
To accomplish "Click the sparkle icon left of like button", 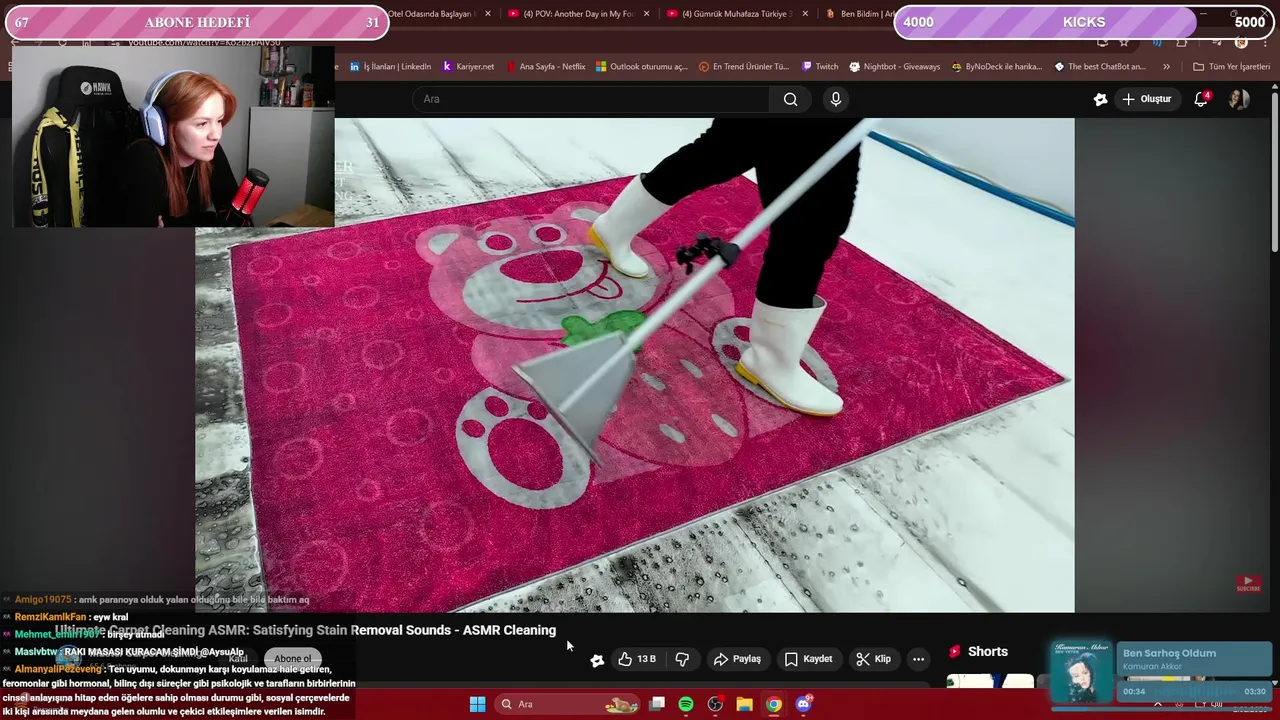I will tap(597, 660).
